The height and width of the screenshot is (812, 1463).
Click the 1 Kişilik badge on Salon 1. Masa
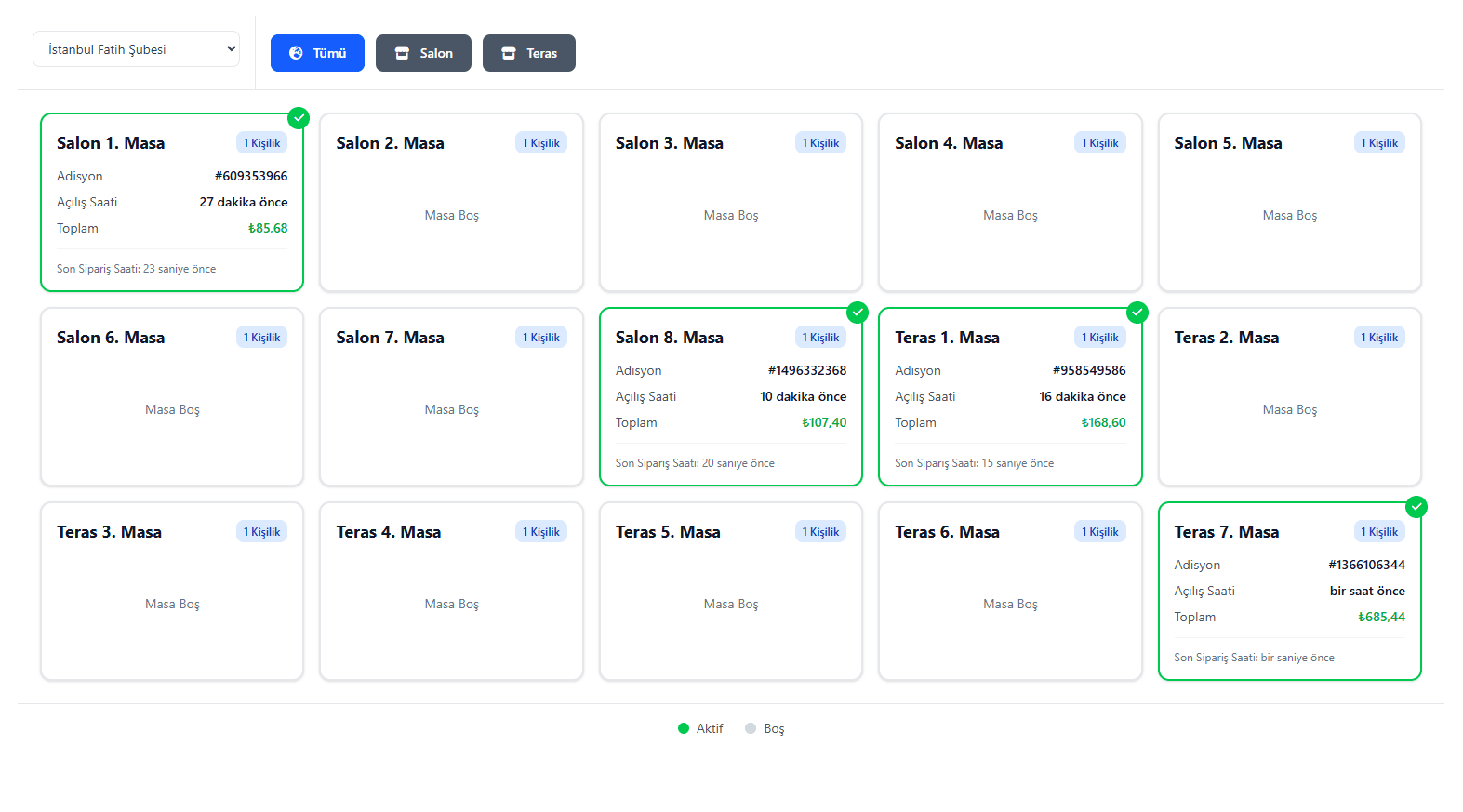pyautogui.click(x=261, y=143)
